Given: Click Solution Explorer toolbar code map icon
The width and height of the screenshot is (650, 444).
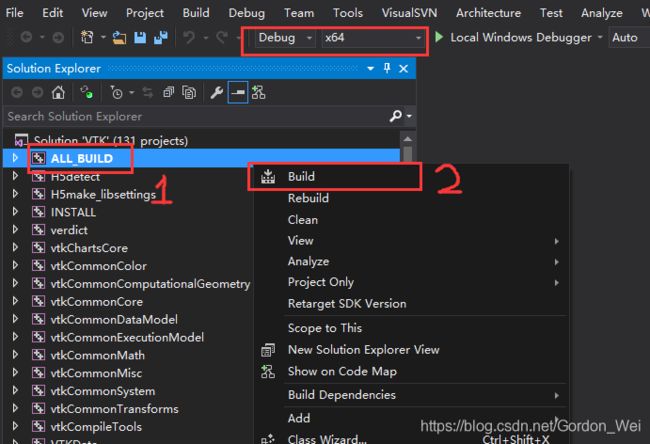Looking at the screenshot, I should point(258,92).
